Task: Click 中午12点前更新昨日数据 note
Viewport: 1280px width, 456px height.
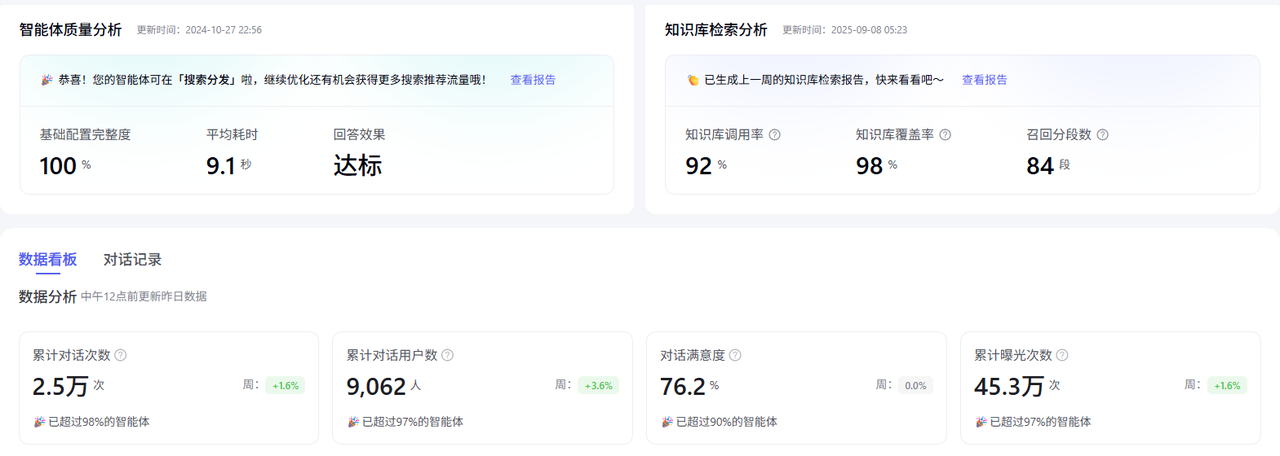Action: click(144, 297)
